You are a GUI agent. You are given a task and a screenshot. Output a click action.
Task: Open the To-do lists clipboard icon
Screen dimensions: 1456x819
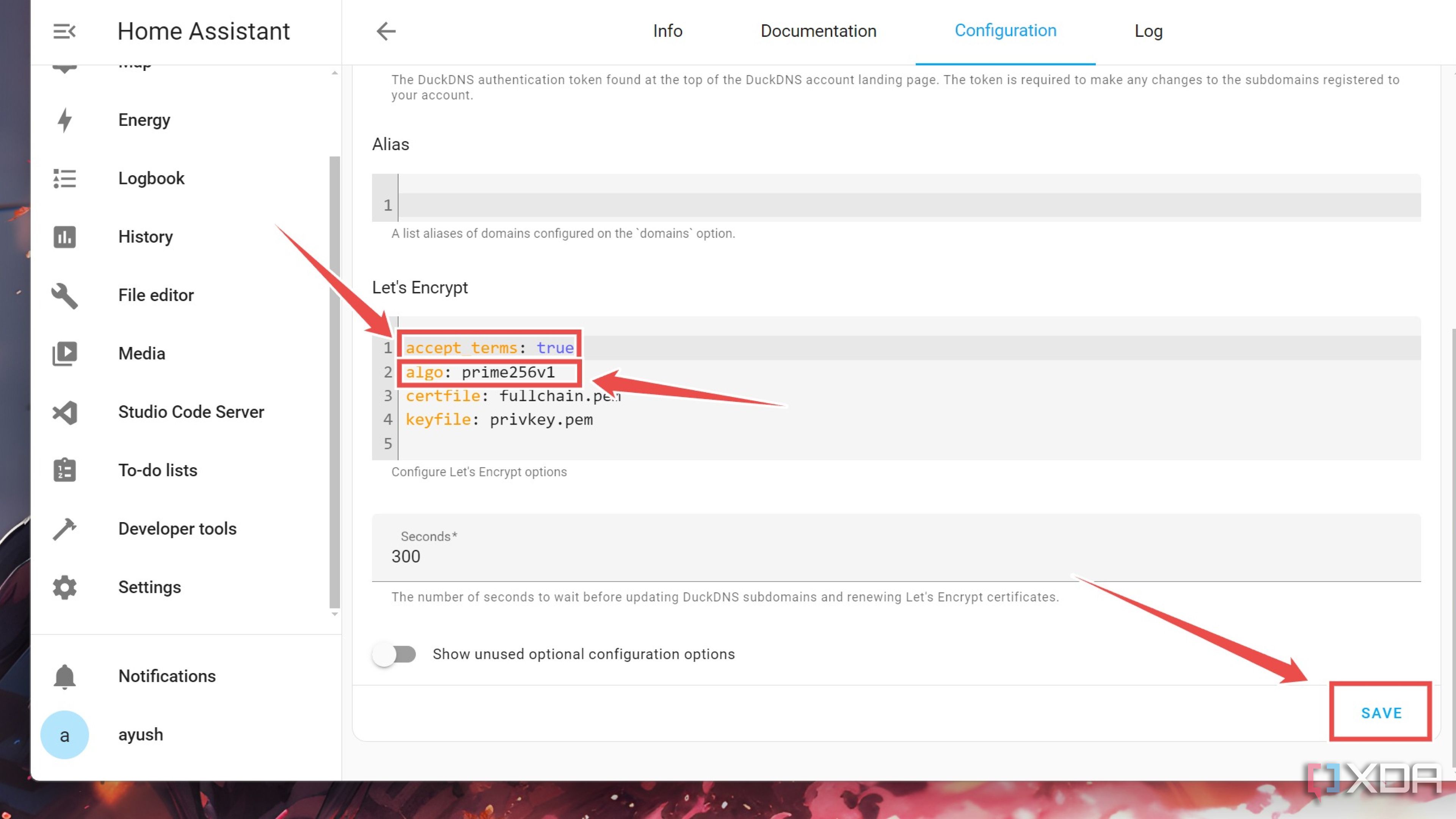point(64,470)
